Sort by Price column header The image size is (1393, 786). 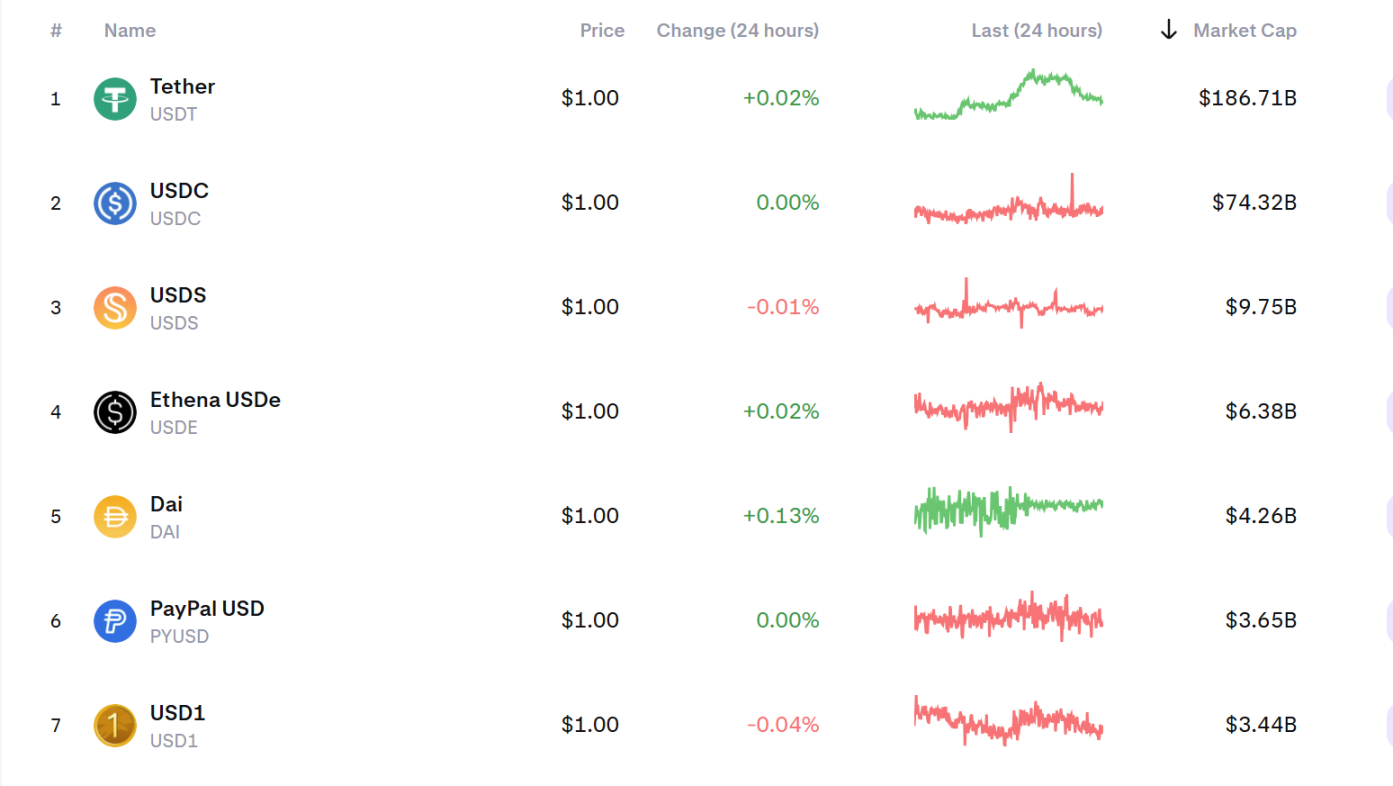point(602,31)
